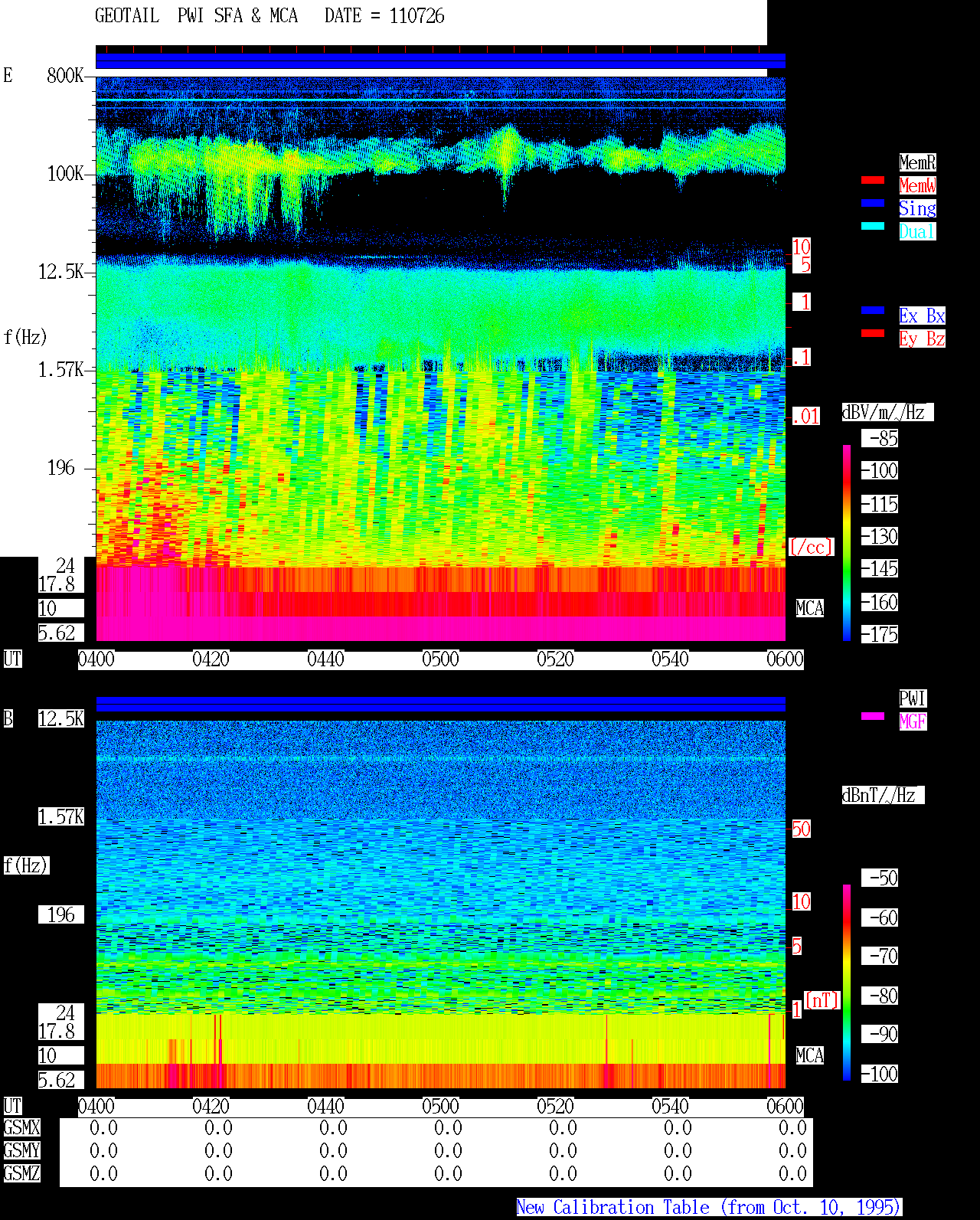Click the 12.5K label on the E panel
The image size is (980, 1220).
(x=61, y=271)
